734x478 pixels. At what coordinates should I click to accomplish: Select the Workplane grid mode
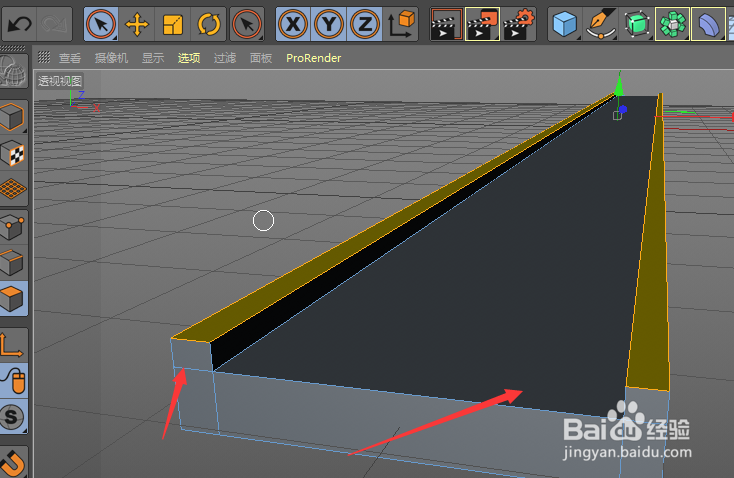pos(14,189)
